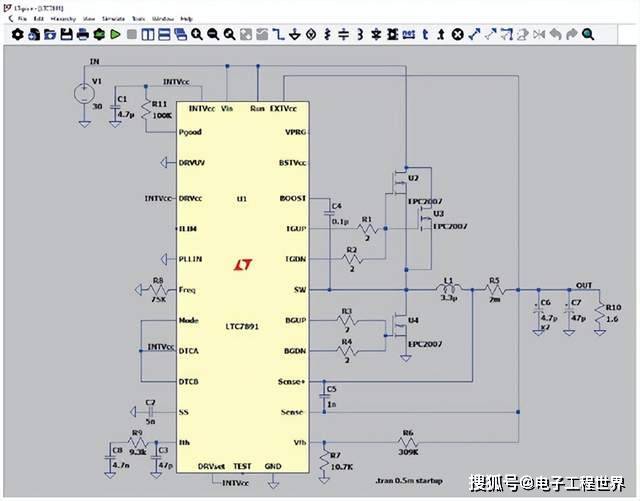Viewport: 640px width, 501px height.
Task: Click the Delete (circled X) tool
Action: (x=457, y=34)
